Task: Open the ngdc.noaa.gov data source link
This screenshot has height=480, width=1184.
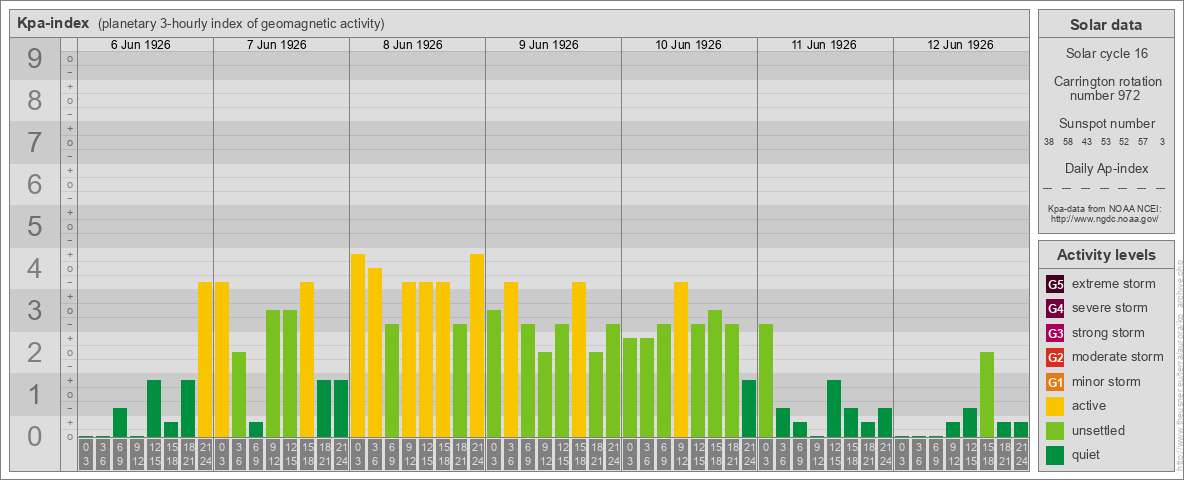Action: tap(1106, 218)
